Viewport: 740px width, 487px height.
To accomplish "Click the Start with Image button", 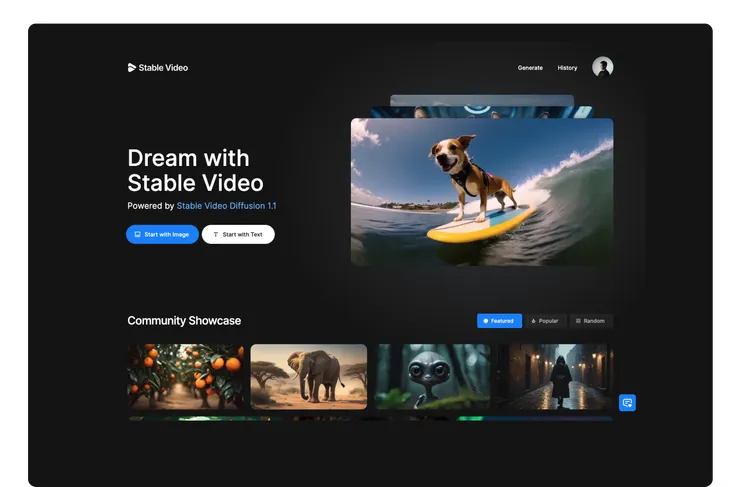I will click(162, 235).
